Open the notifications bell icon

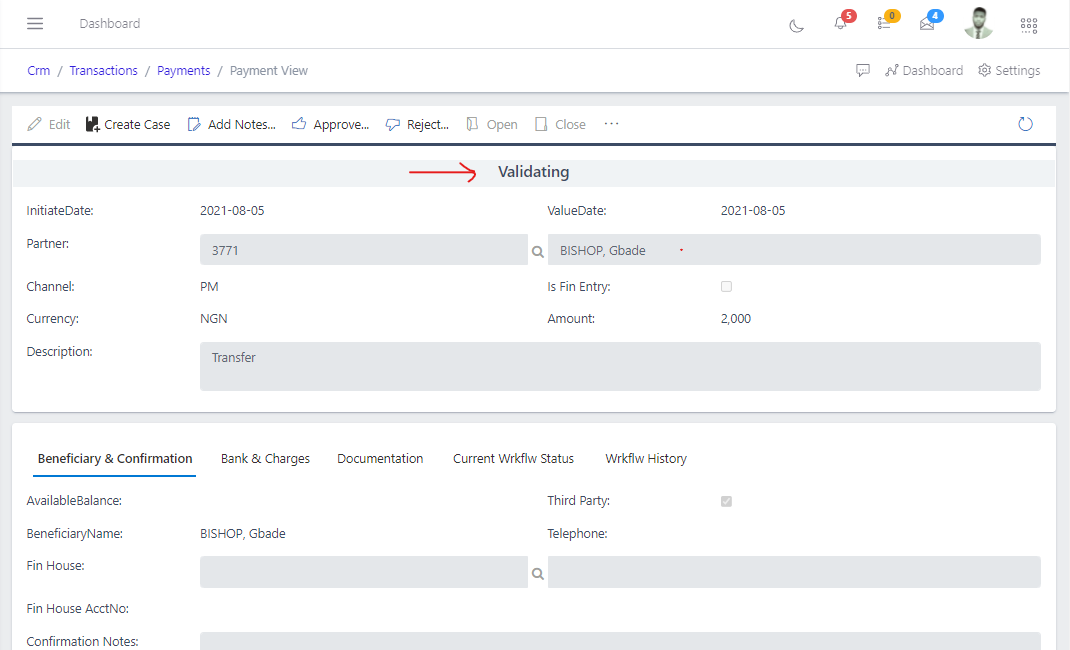click(840, 25)
